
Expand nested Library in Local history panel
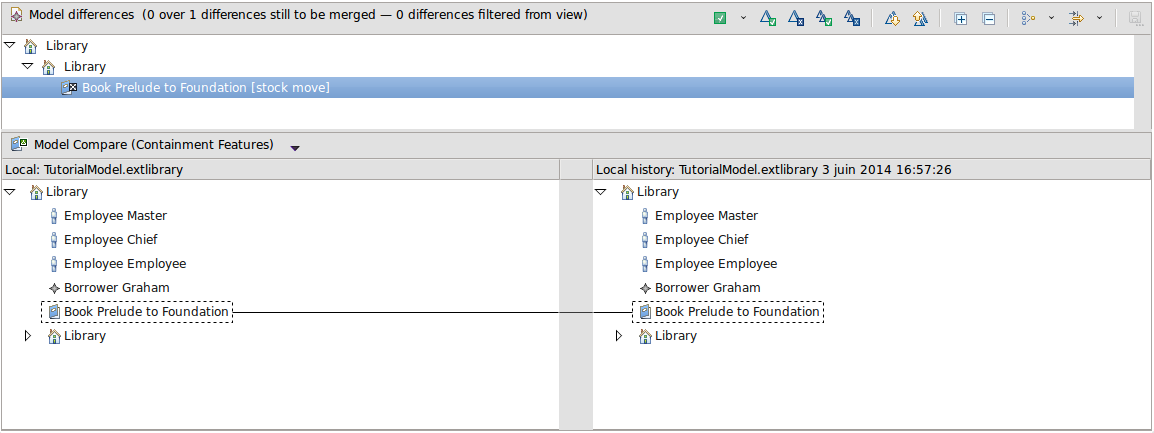[x=619, y=336]
